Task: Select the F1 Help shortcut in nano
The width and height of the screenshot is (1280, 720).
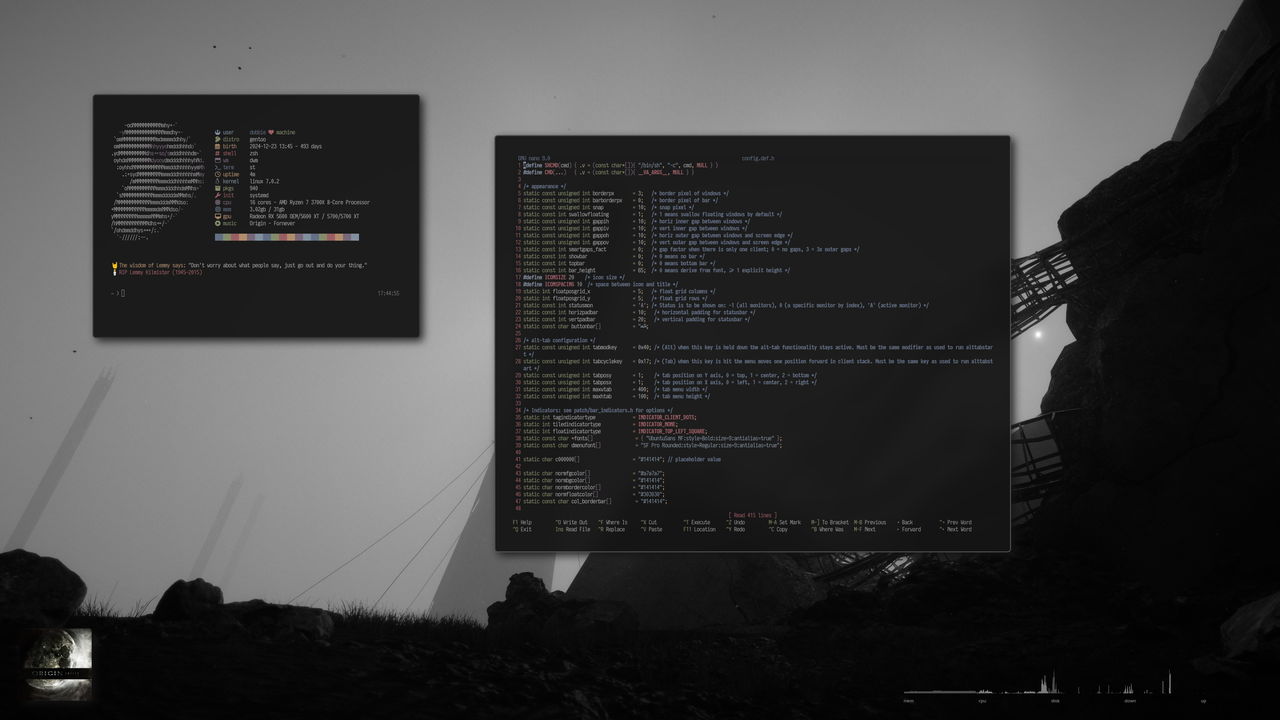Action: point(522,522)
